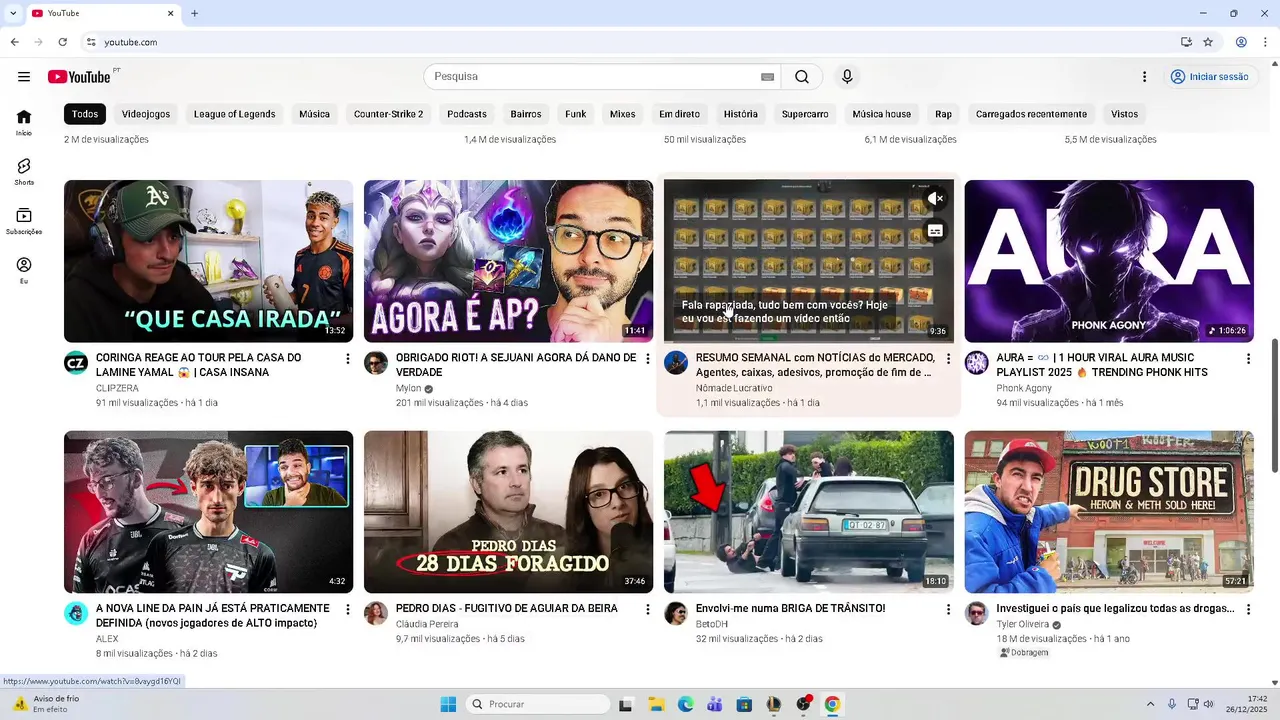Open options menu for RESUMO SEMANAL video
Image resolution: width=1280 pixels, height=720 pixels.
coord(948,359)
